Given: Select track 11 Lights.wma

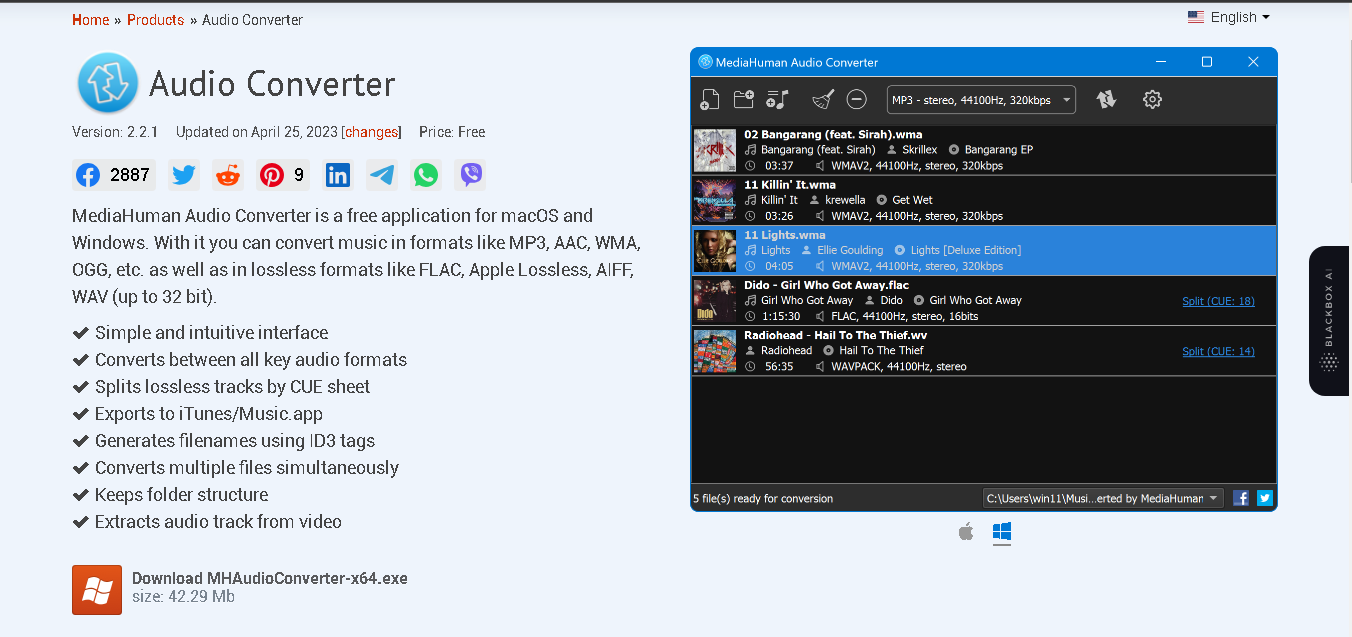Looking at the screenshot, I should tap(984, 250).
